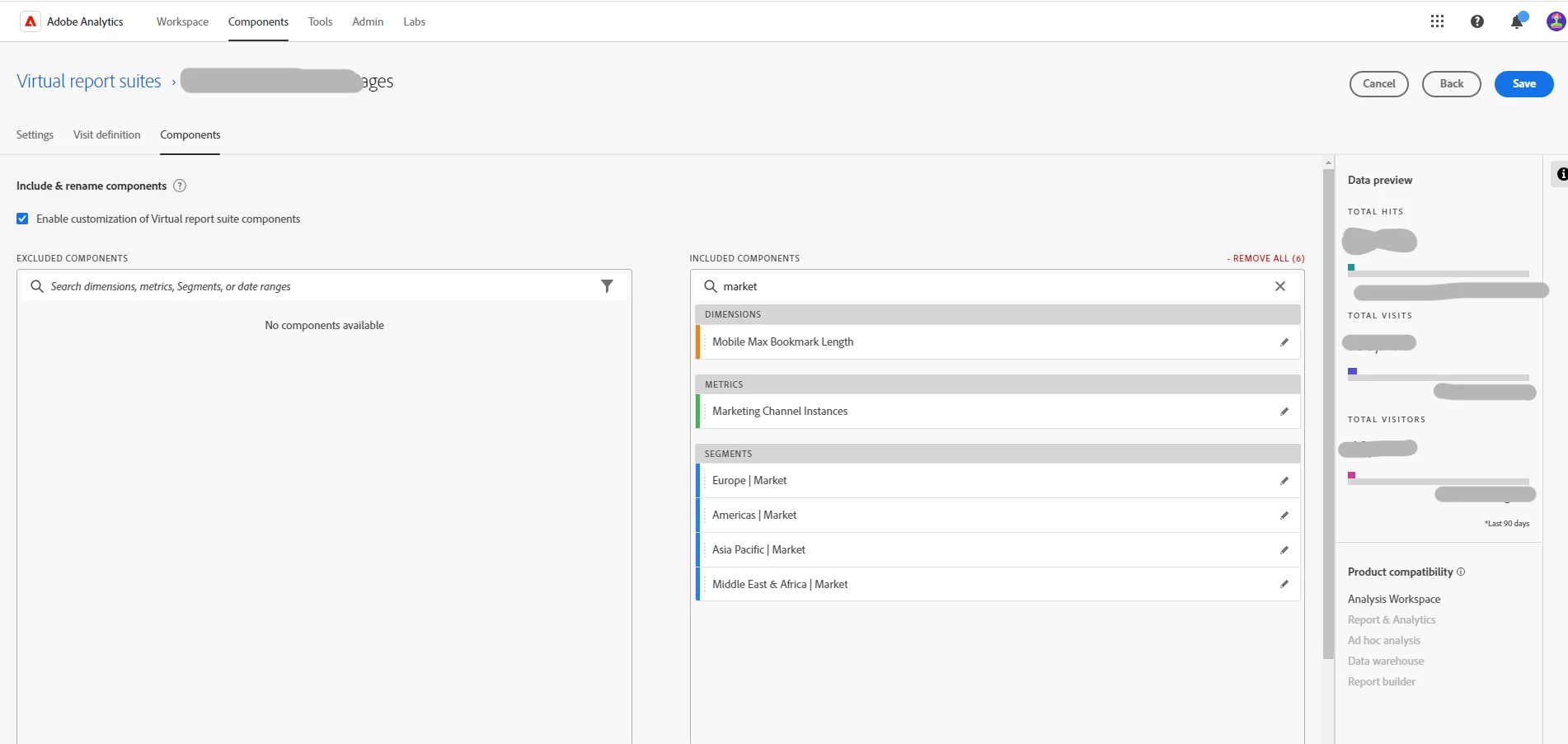Uncheck Enable customization of Virtual report suite components
1568x744 pixels.
pos(22,219)
